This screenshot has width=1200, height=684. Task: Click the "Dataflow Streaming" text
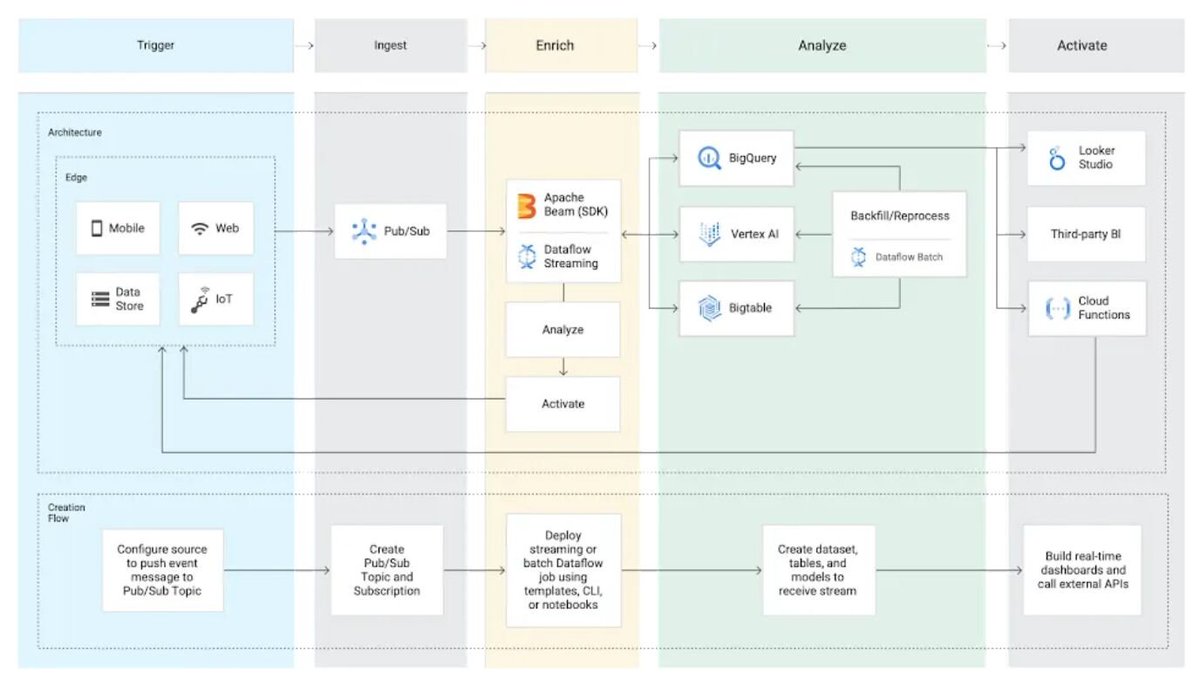571,256
